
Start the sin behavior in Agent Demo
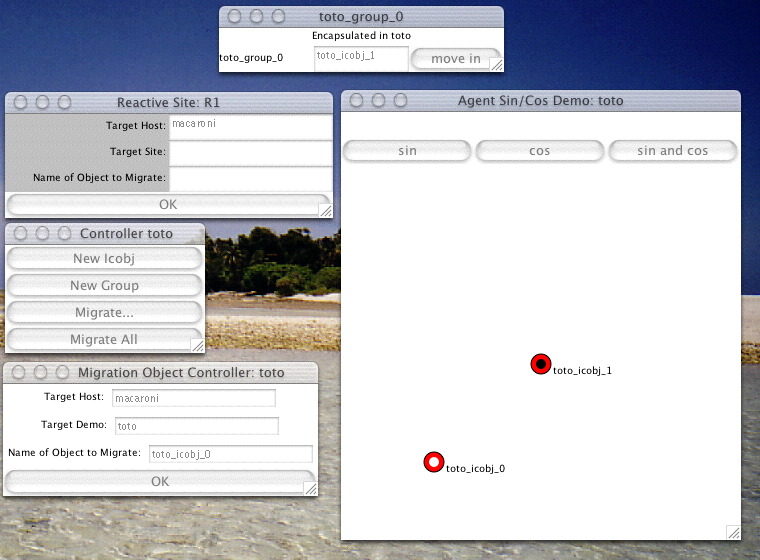coord(407,151)
